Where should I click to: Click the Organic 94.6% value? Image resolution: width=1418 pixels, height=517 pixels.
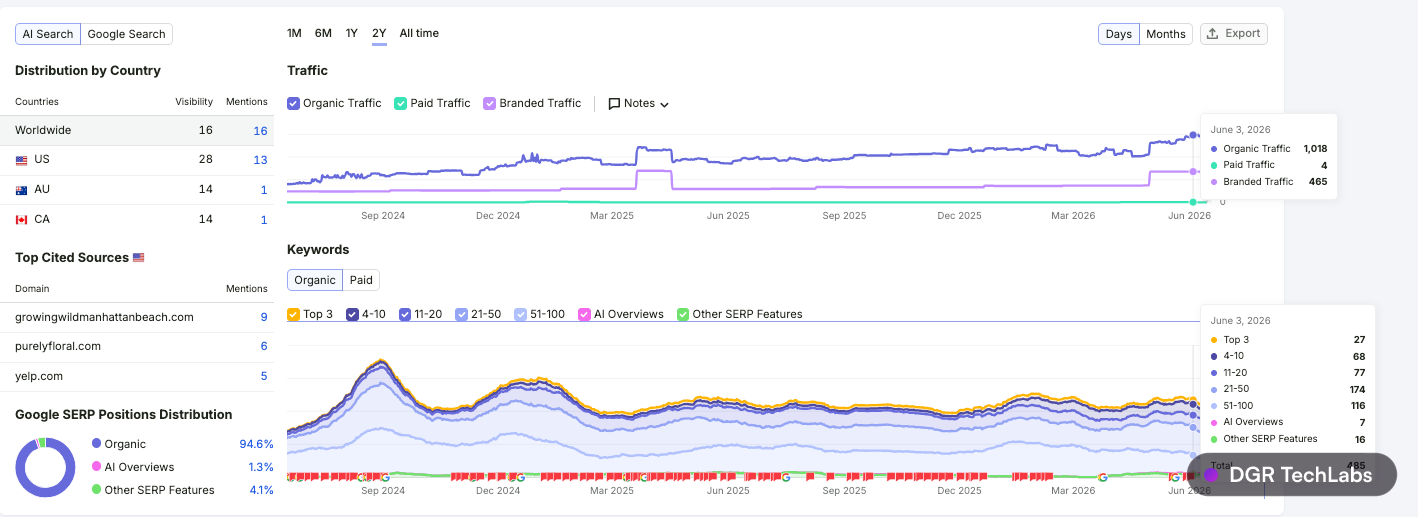(x=256, y=444)
